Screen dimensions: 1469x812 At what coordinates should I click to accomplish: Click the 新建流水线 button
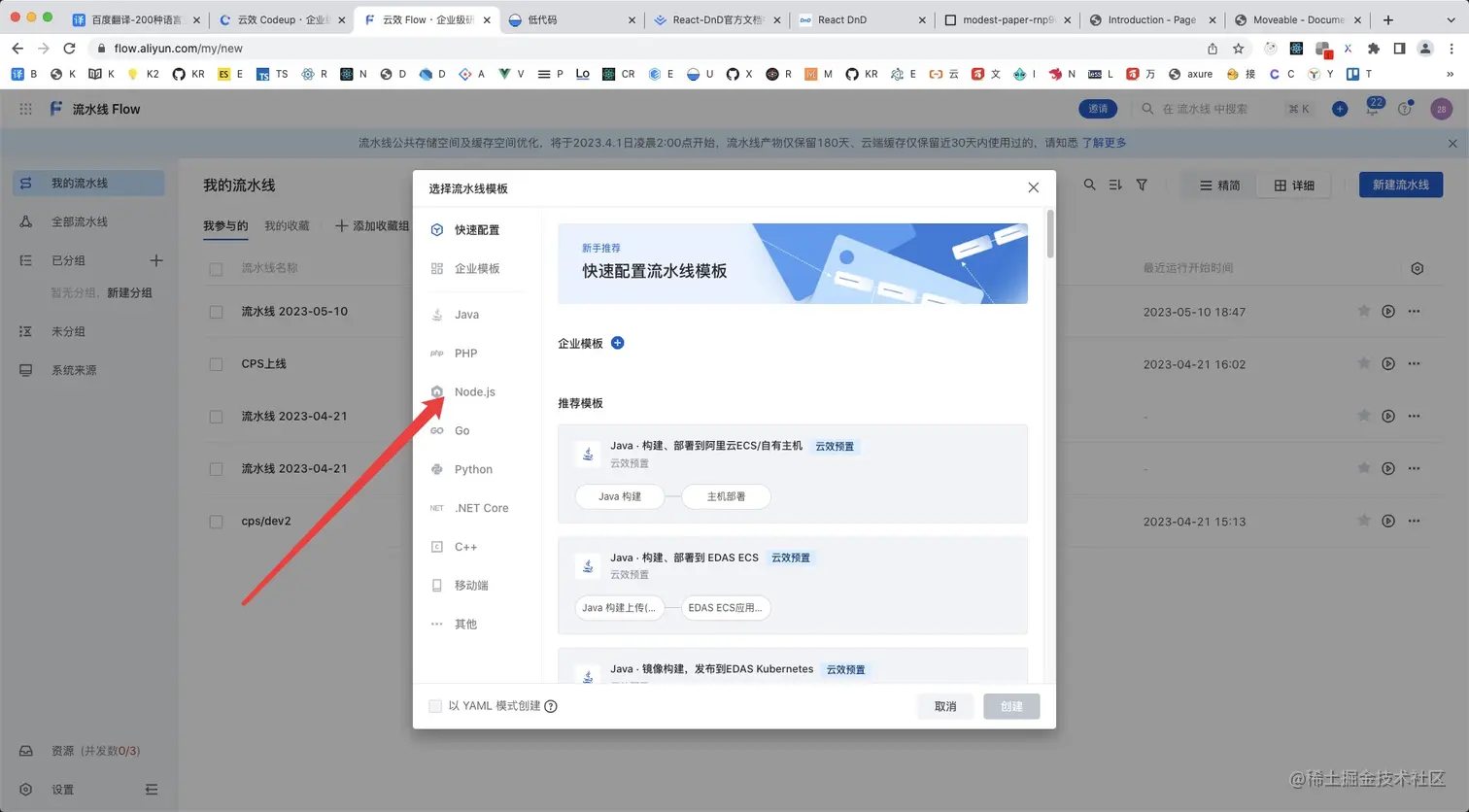point(1401,185)
